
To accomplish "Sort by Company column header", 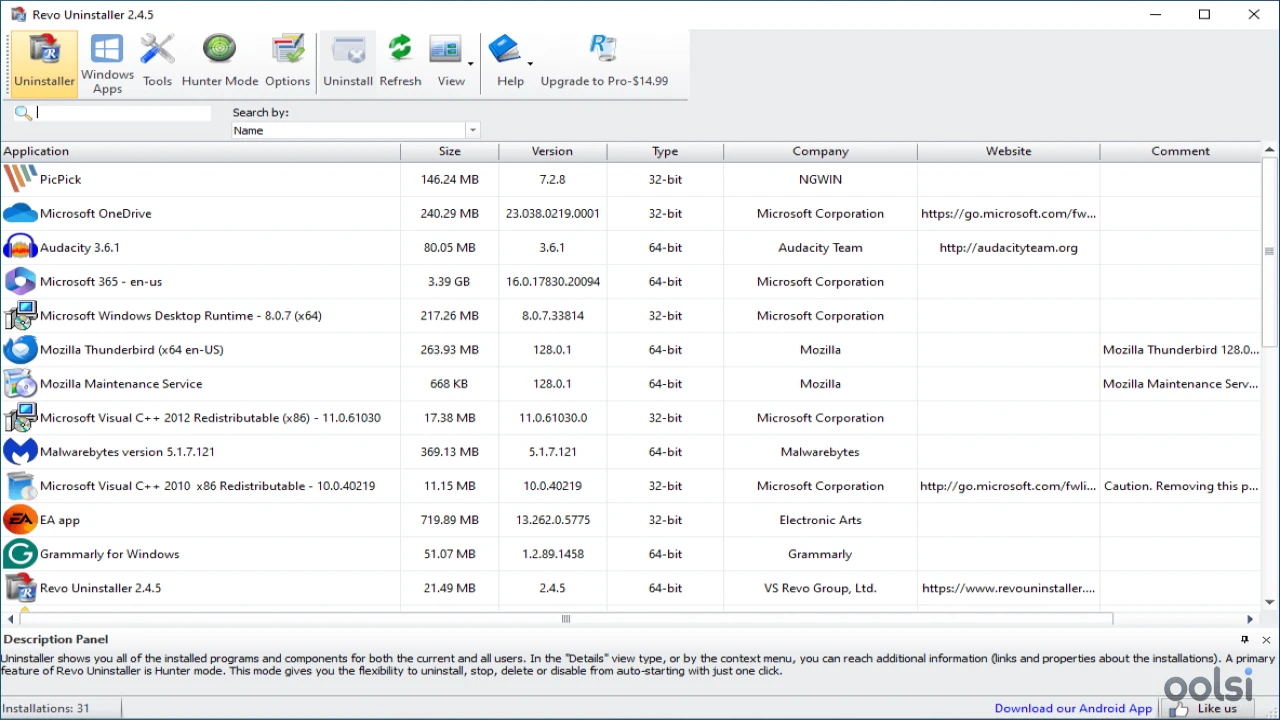I will click(820, 151).
